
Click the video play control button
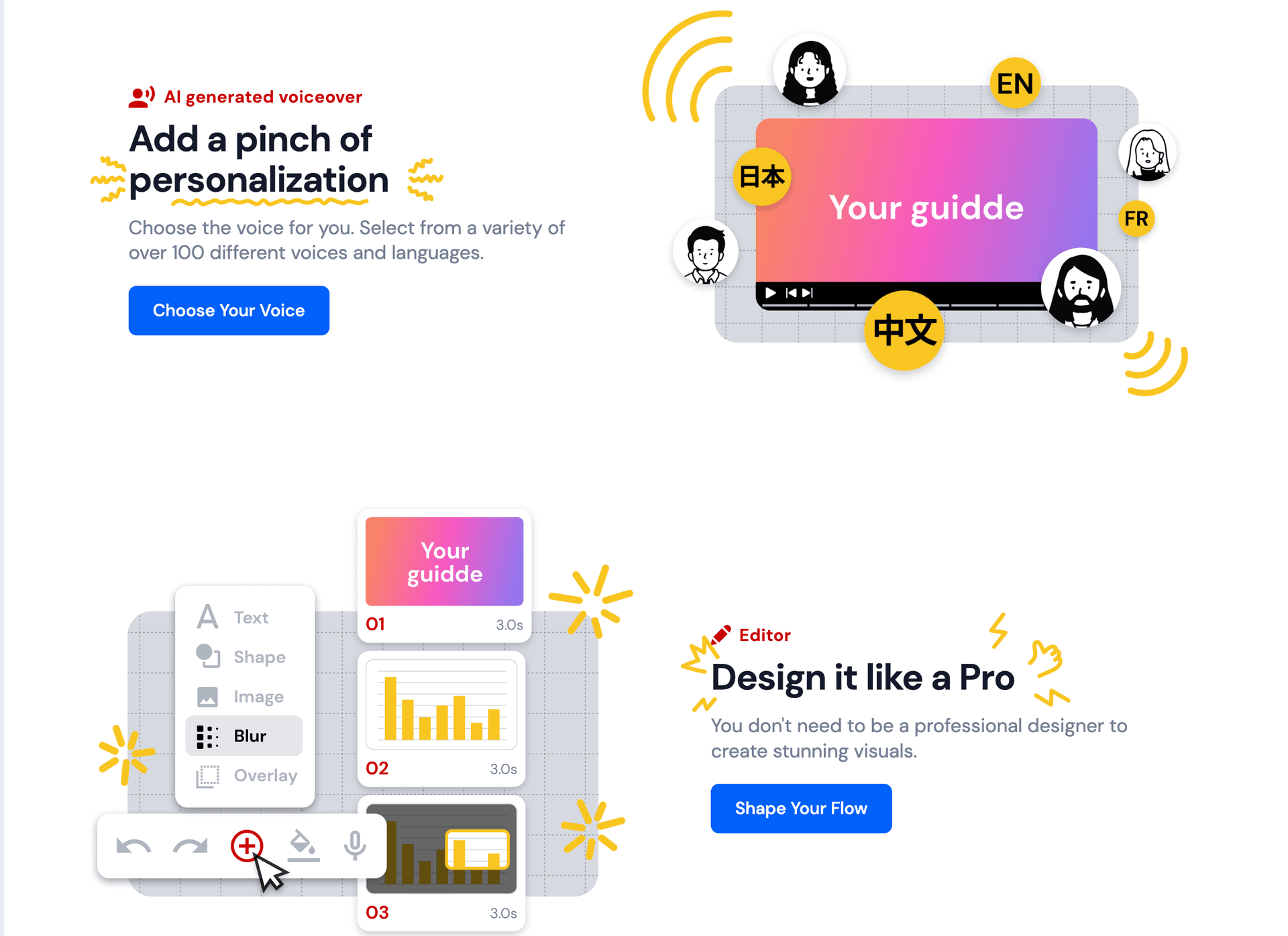pyautogui.click(x=771, y=294)
